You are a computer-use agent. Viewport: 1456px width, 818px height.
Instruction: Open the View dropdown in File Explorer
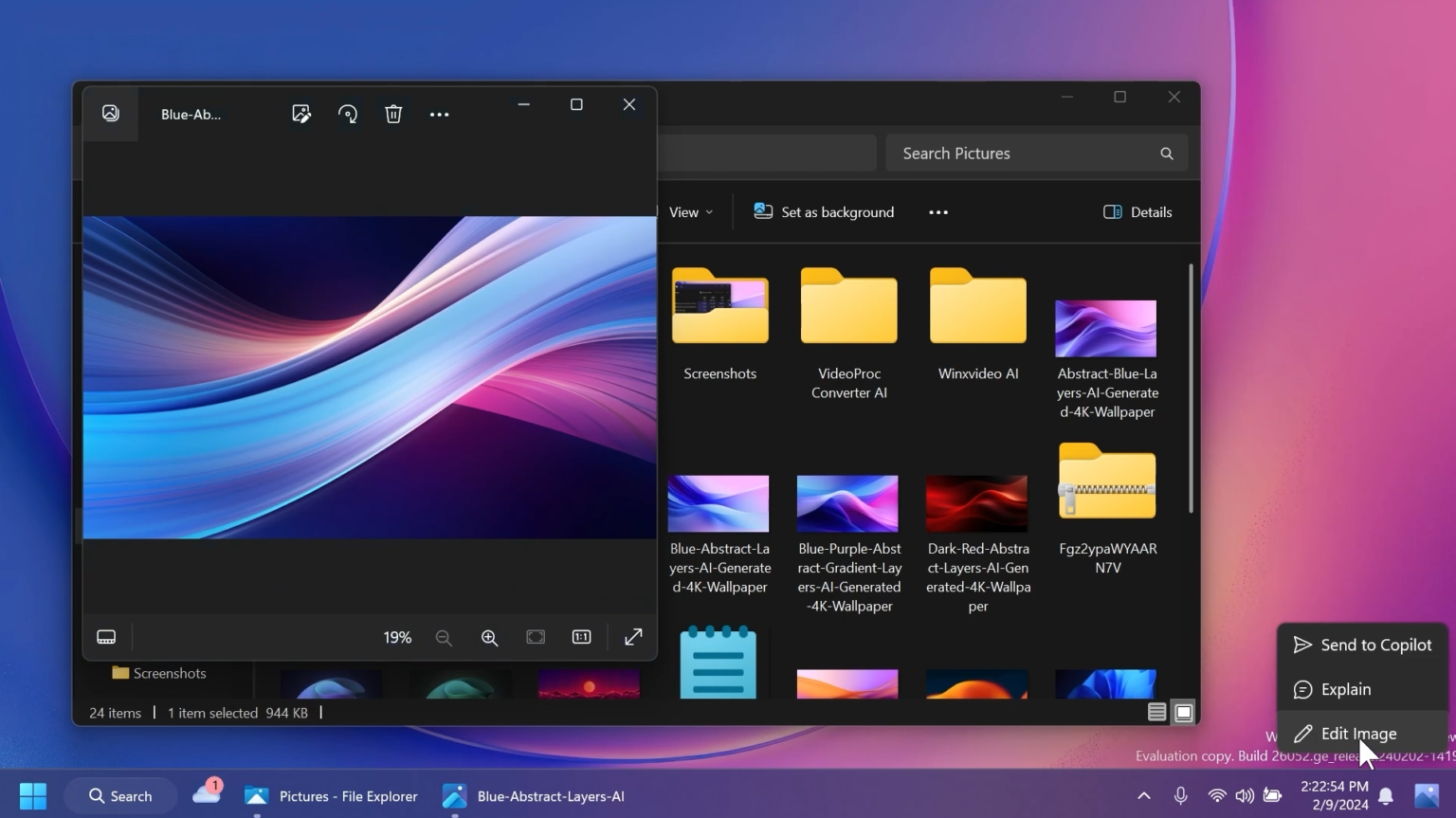688,211
